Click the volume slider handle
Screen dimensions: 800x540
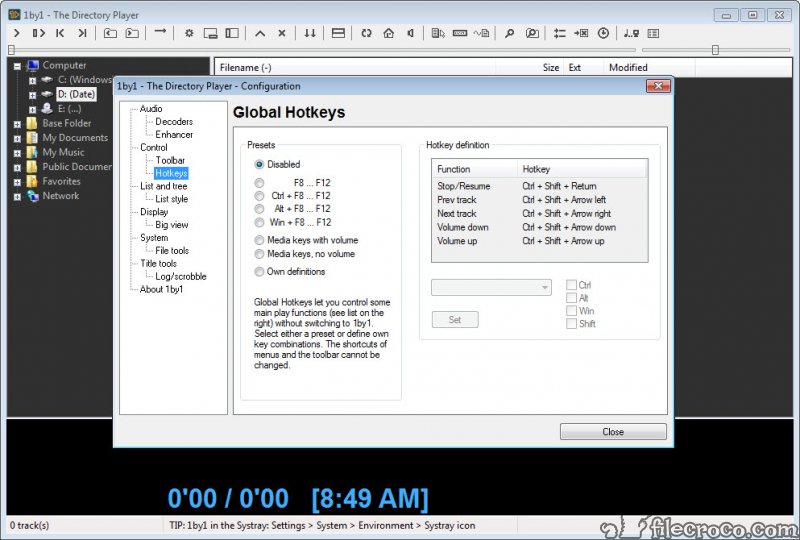[x=715, y=50]
